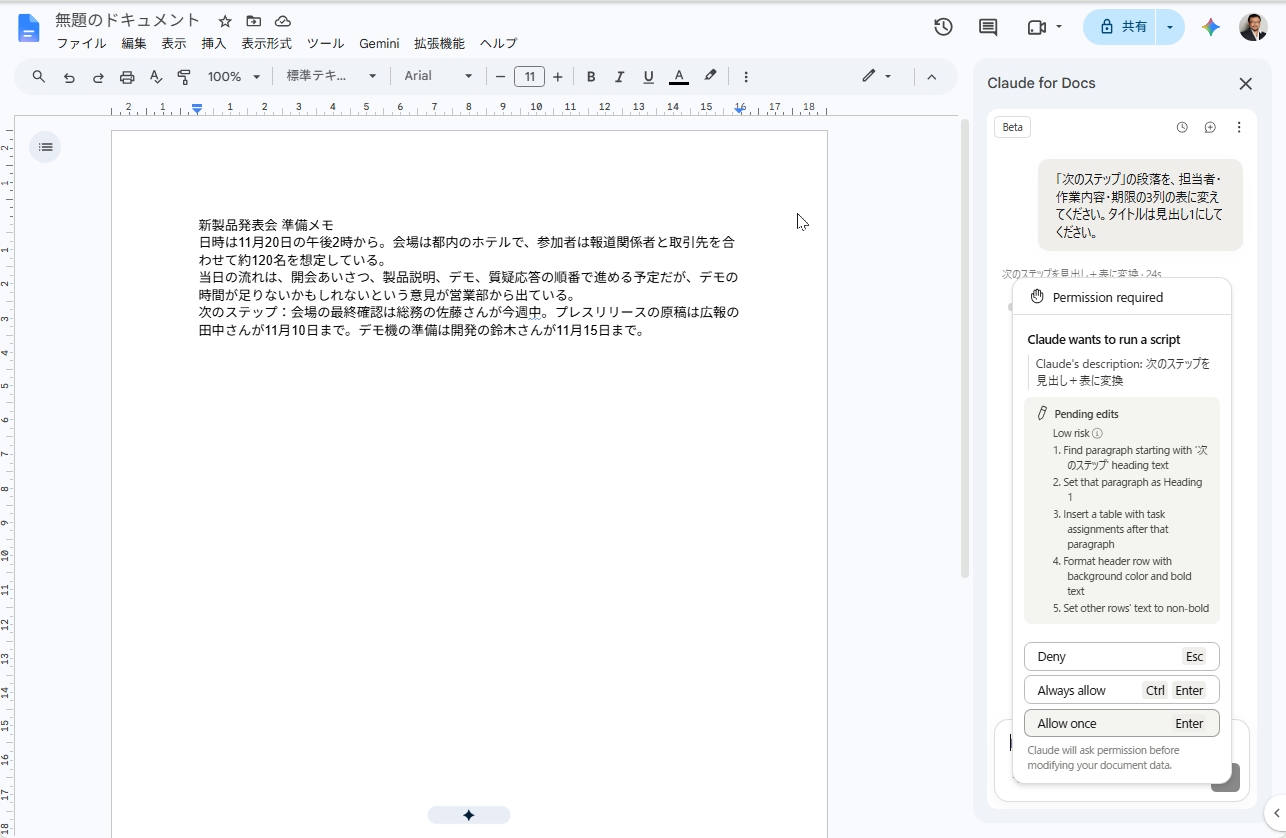Image resolution: width=1286 pixels, height=838 pixels.
Task: Open the 100% zoom dropdown
Action: pos(234,77)
